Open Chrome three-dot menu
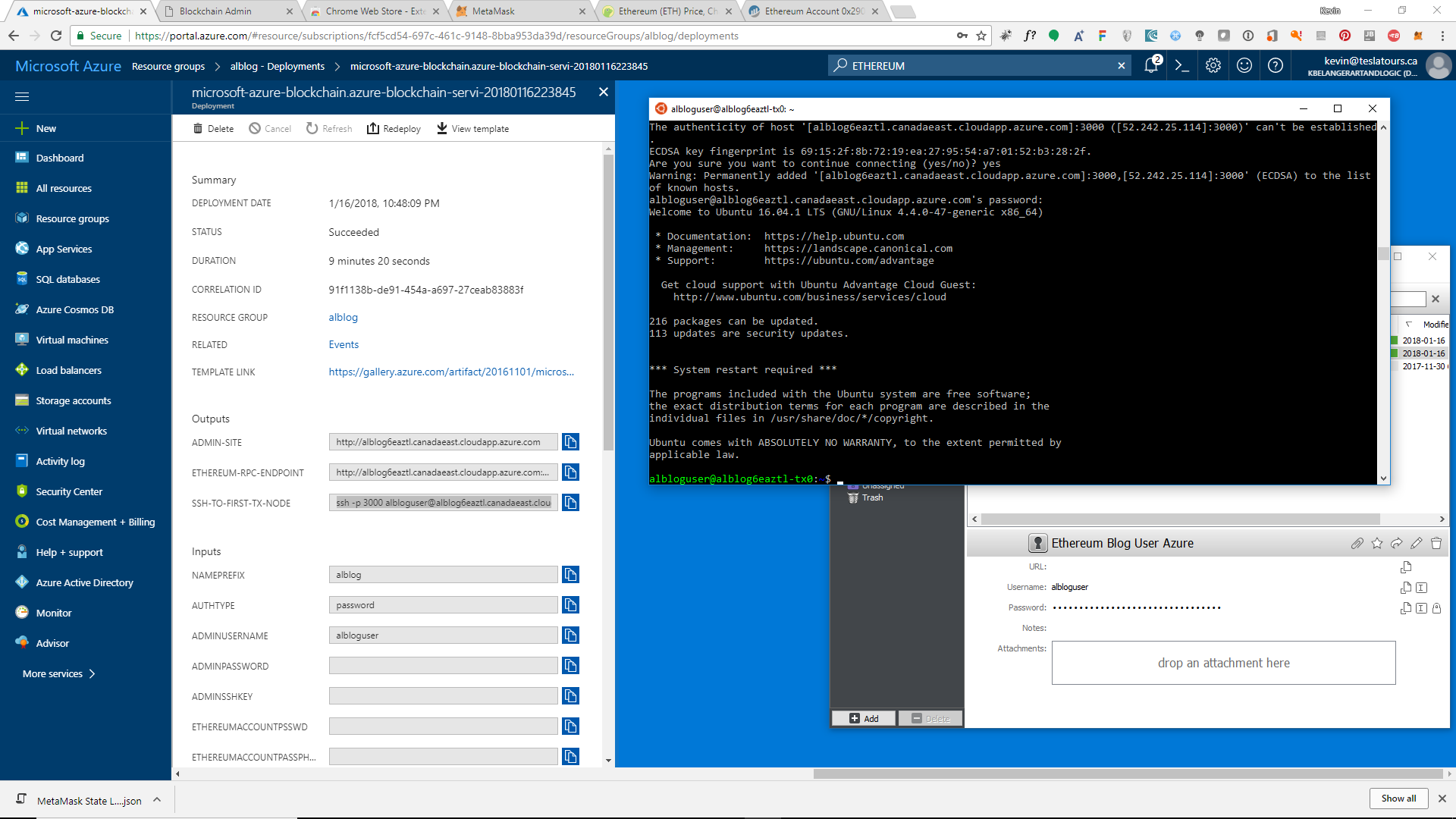Screen dimensions: 1456x819 1443,36
